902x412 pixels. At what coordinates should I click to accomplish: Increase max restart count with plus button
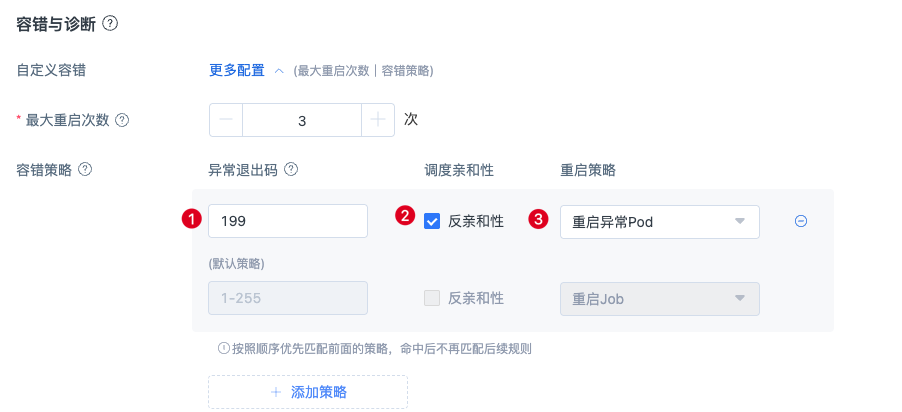tap(378, 120)
